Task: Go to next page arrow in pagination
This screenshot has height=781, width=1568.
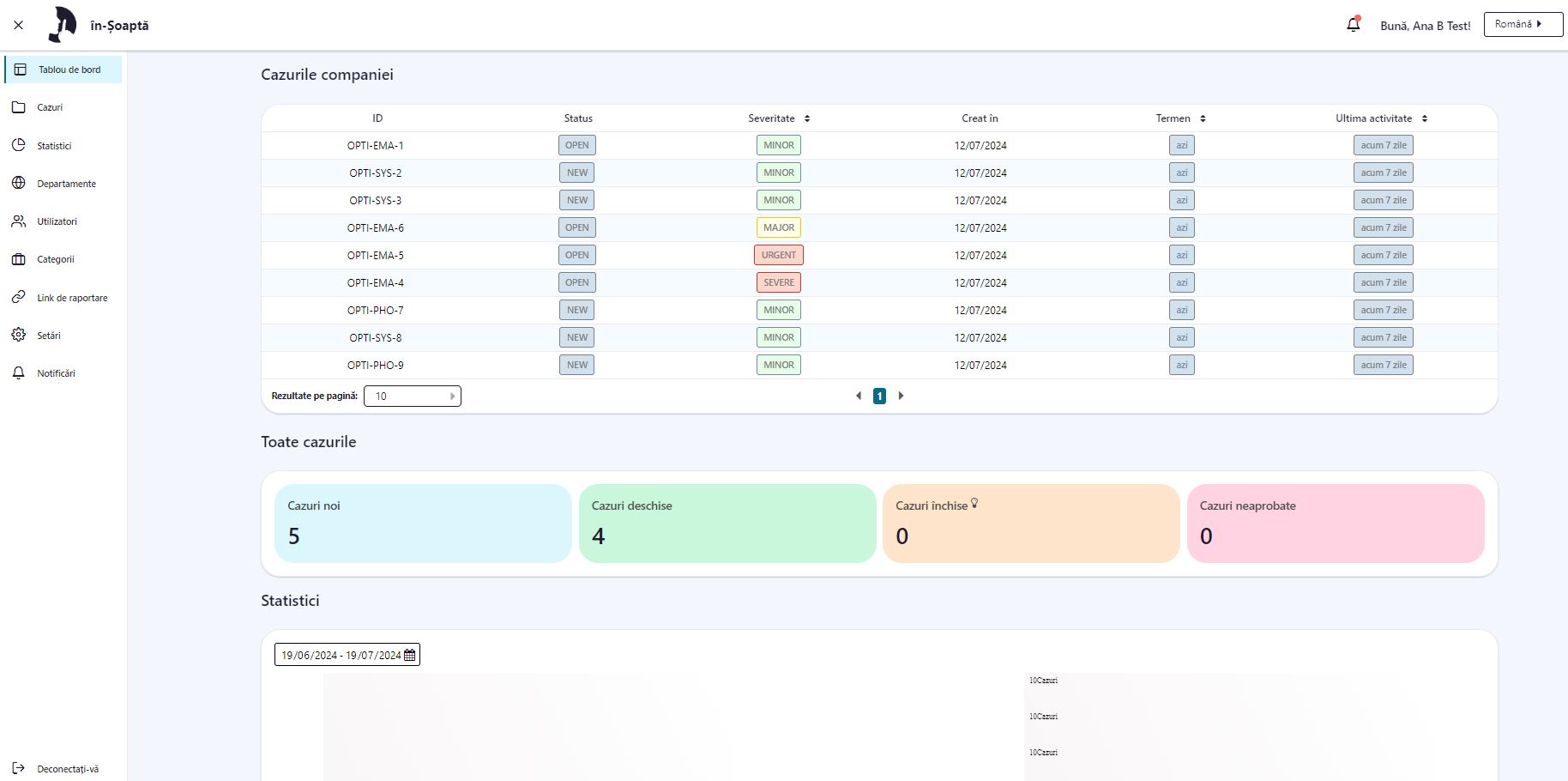Action: click(901, 396)
